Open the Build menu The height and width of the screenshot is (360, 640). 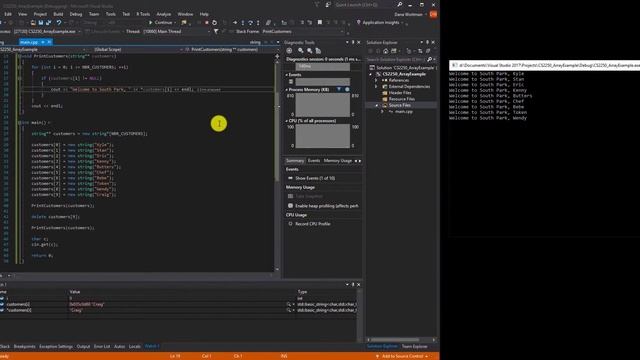click(58, 14)
